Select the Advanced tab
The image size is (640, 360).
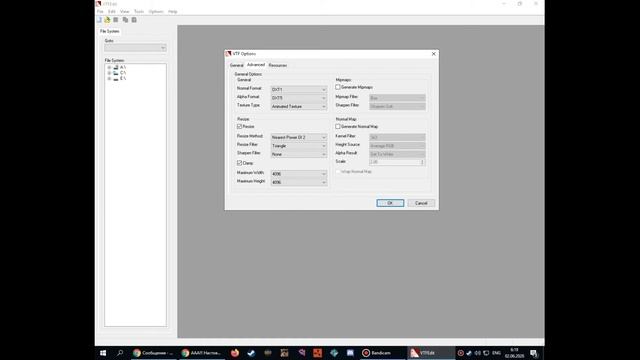(x=256, y=64)
